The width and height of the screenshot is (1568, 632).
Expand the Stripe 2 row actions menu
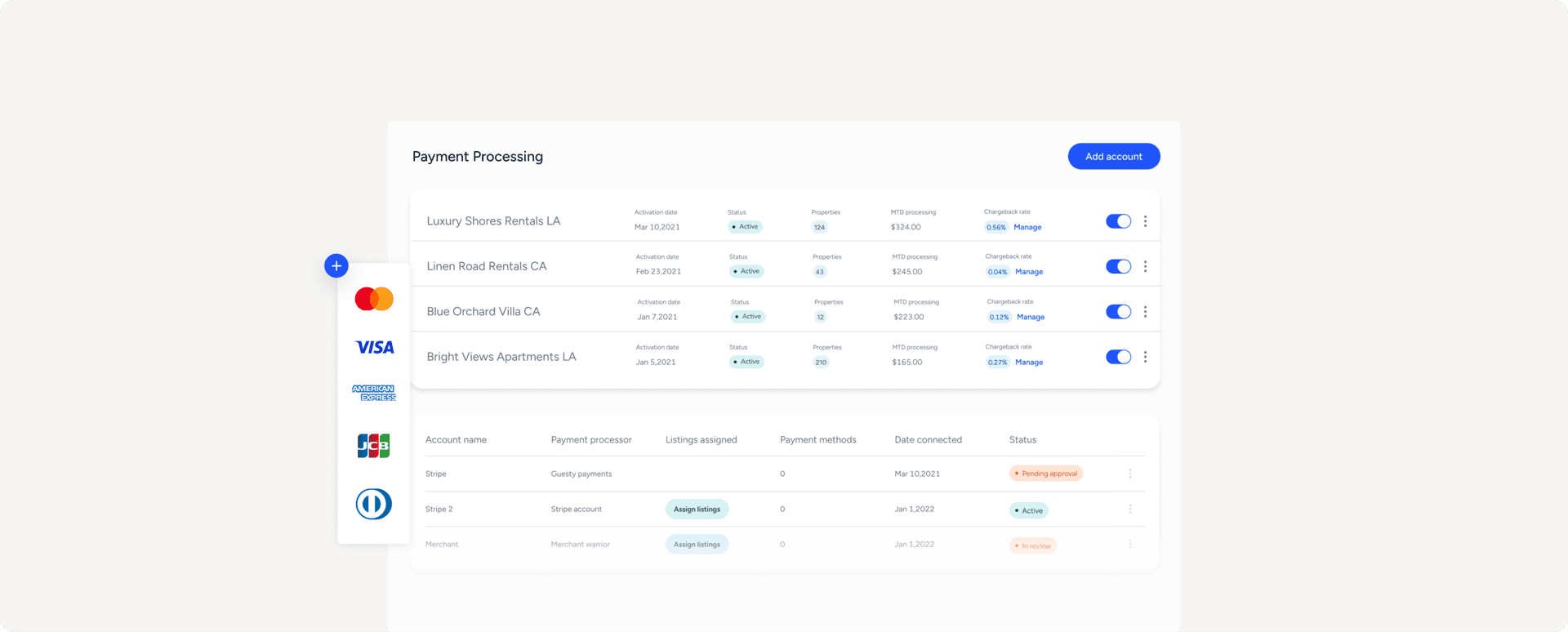pyautogui.click(x=1130, y=509)
